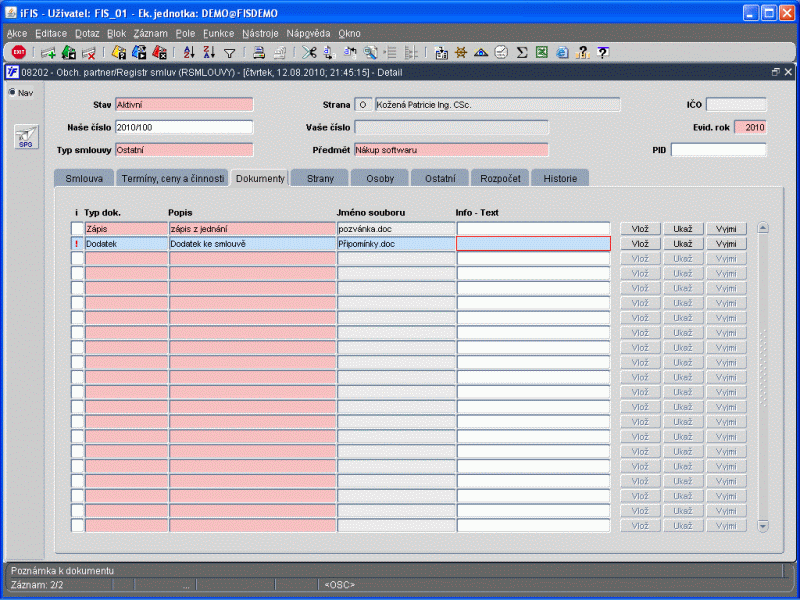800x600 pixels.
Task: Click the round clock toolbar icon
Action: tap(501, 52)
